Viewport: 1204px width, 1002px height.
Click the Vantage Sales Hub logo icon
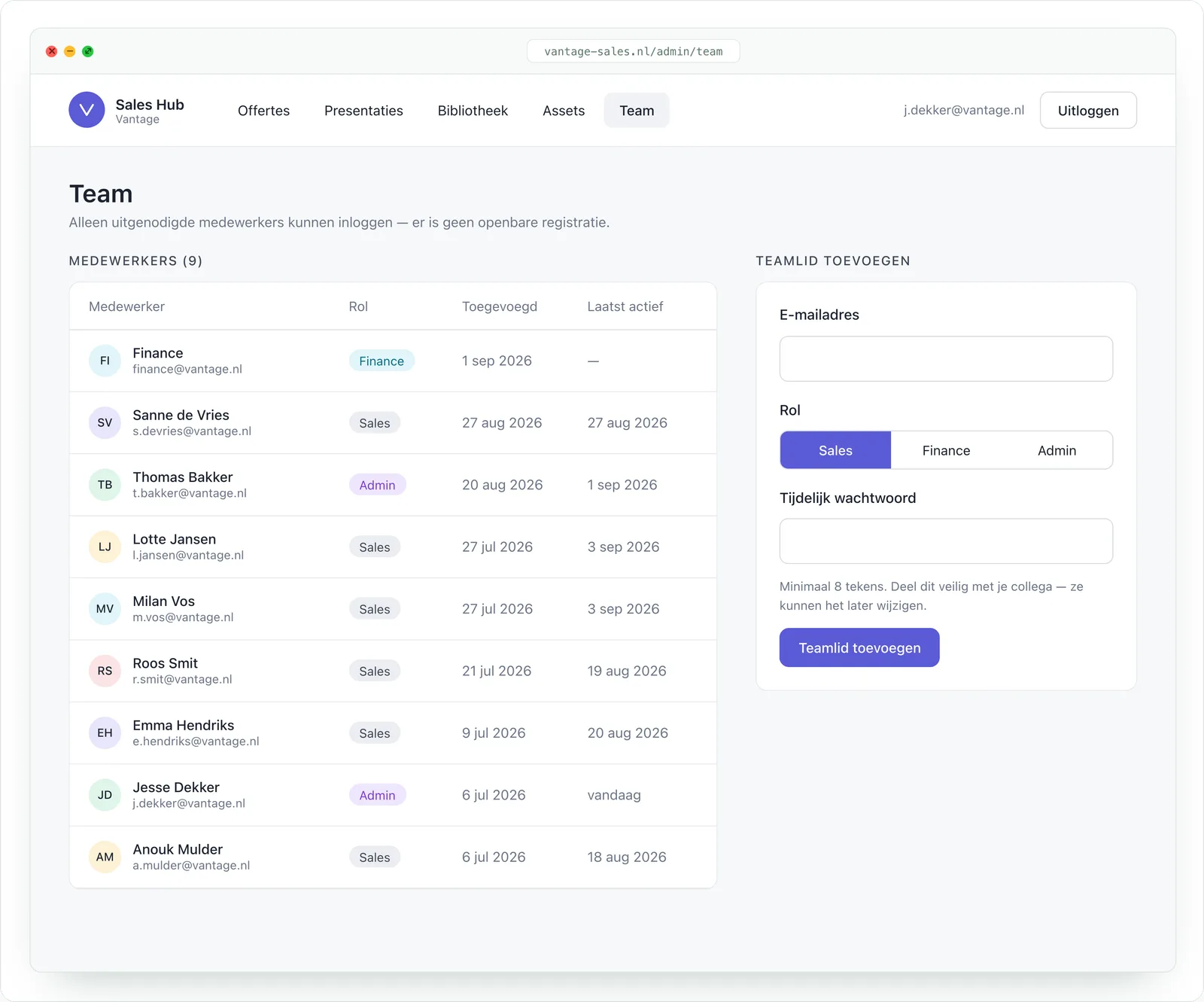pos(87,110)
